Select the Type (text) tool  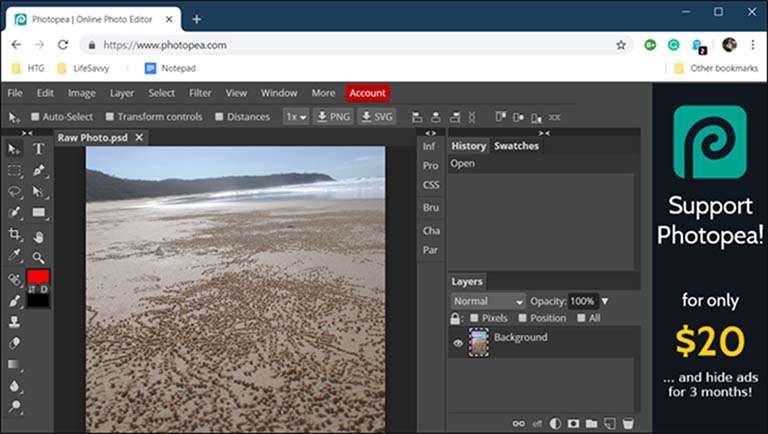pyautogui.click(x=38, y=149)
